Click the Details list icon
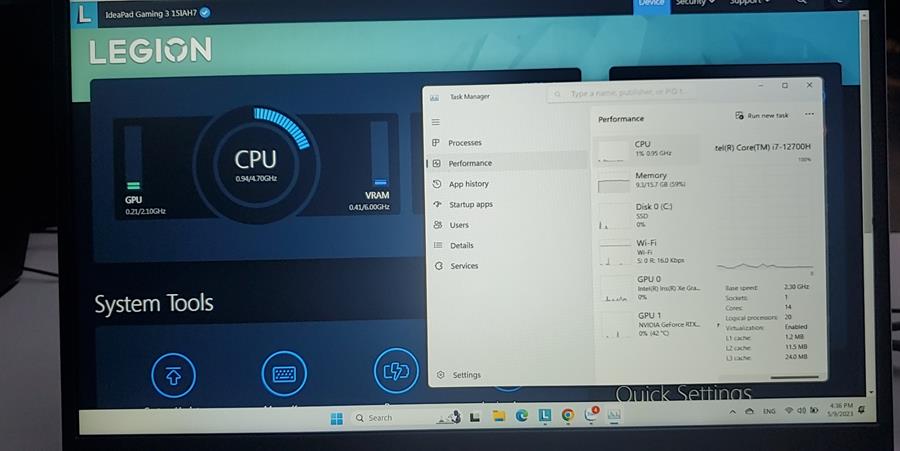The image size is (900, 451). tap(439, 245)
